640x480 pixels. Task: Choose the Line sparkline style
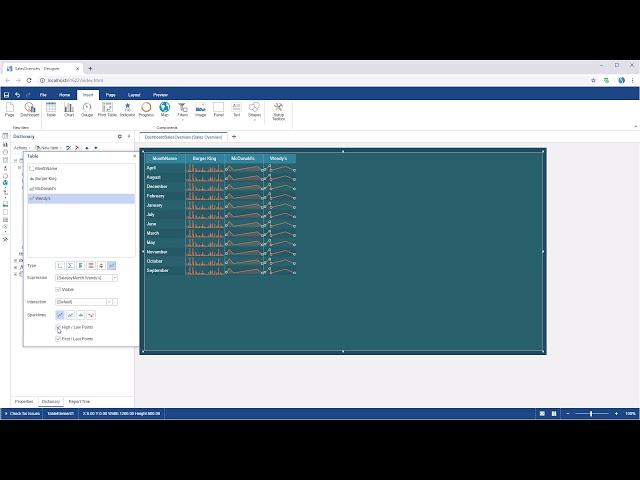point(60,315)
